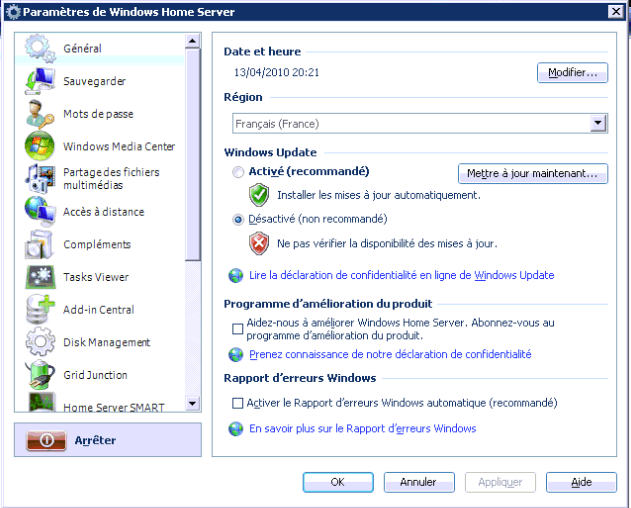Click the Windows Media Center logo icon

pyautogui.click(x=39, y=146)
